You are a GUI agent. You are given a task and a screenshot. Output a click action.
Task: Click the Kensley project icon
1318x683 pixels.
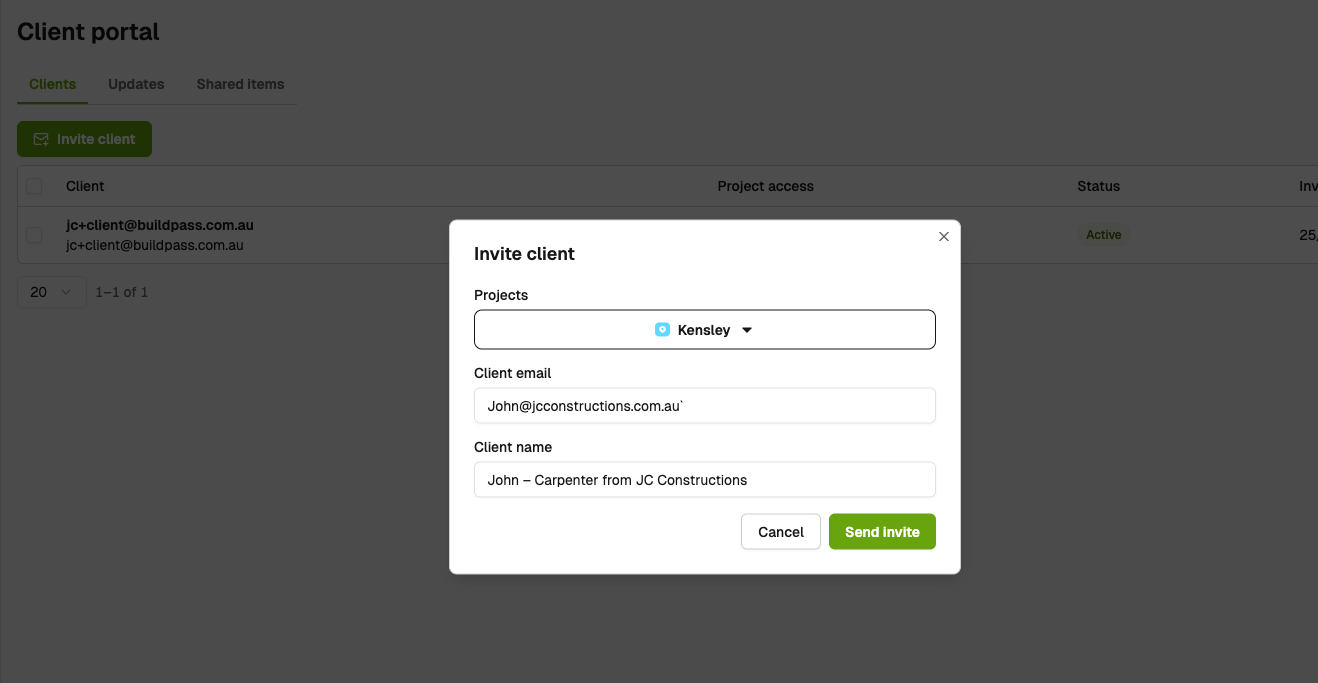(x=662, y=330)
